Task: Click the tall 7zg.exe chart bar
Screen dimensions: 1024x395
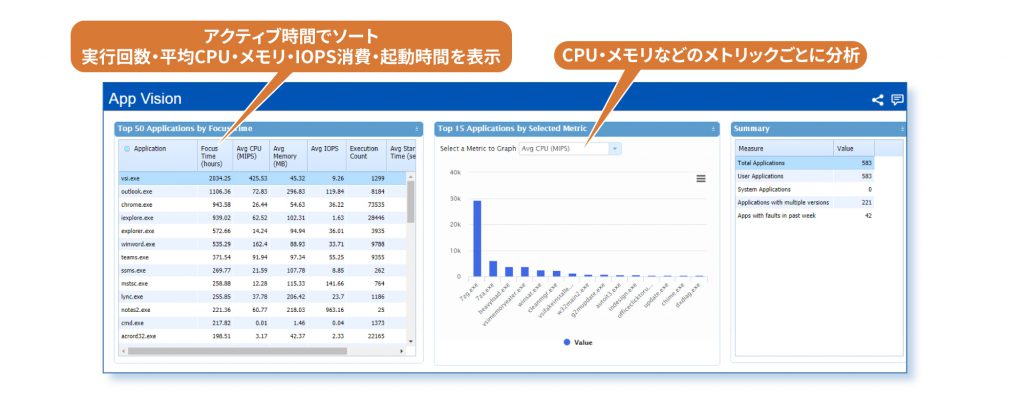Action: tap(477, 238)
